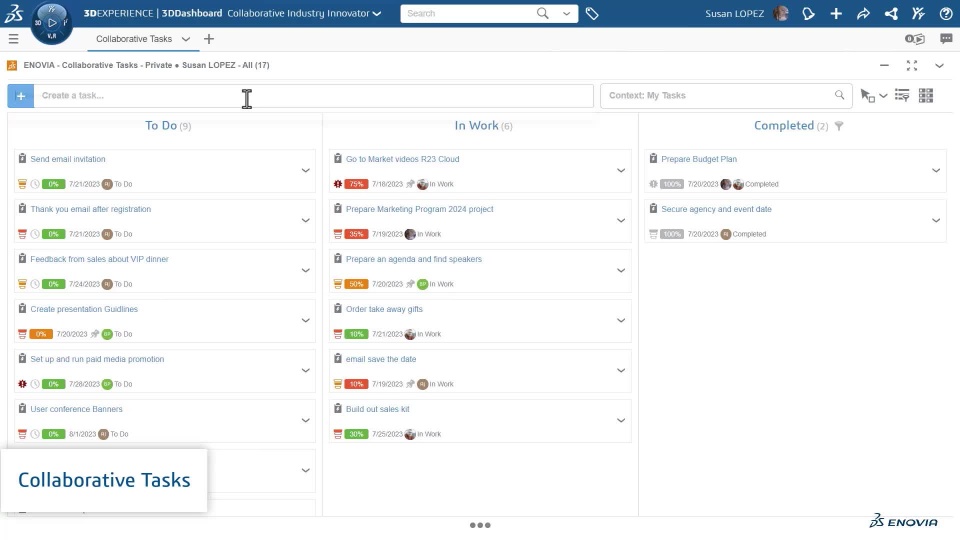
Task: Expand Build out sales kit card
Action: click(x=621, y=421)
